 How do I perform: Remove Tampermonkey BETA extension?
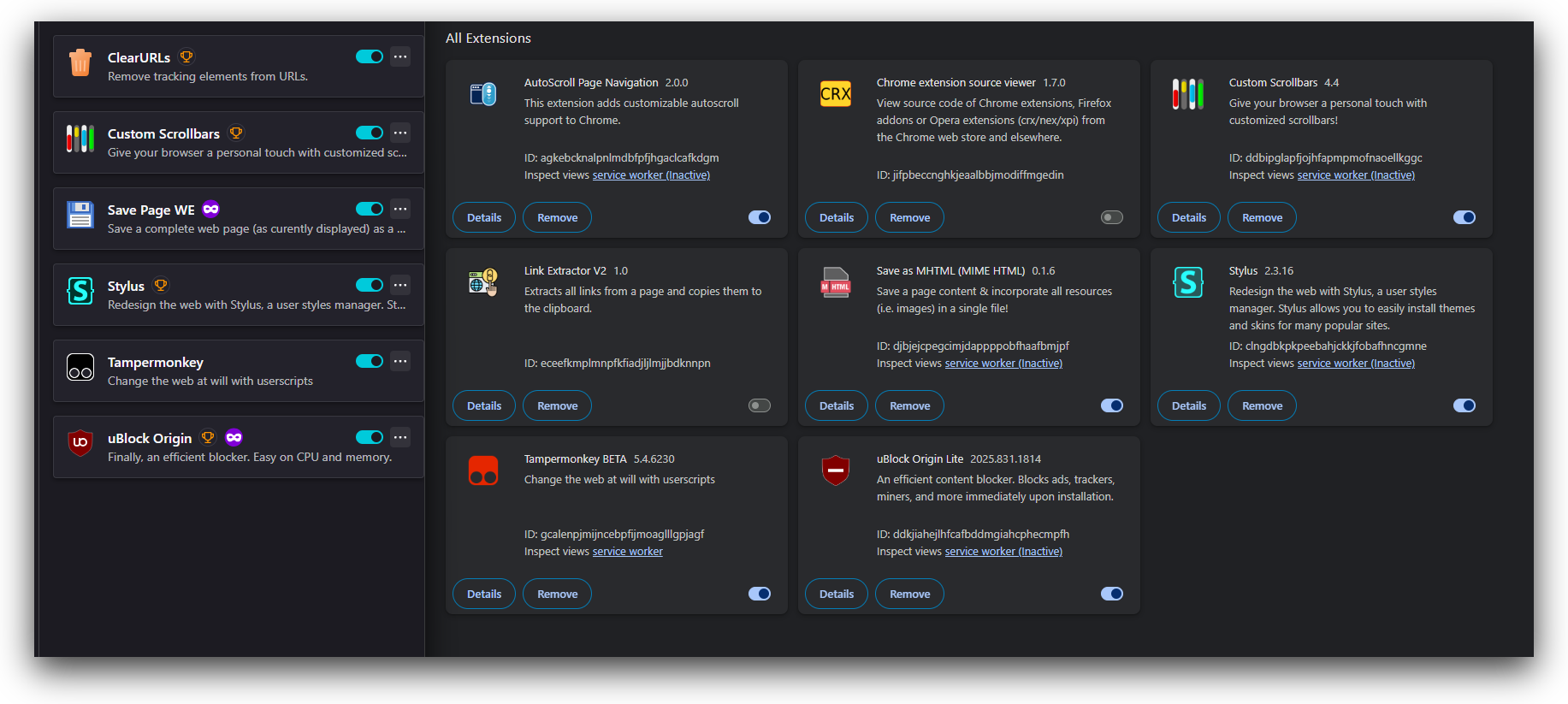(557, 594)
